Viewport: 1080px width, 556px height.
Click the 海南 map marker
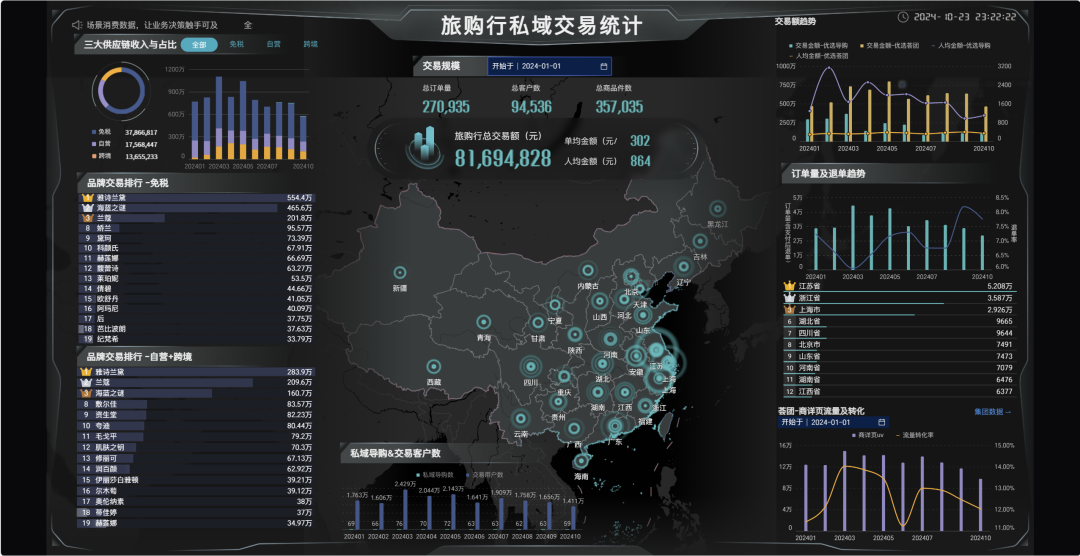582,461
